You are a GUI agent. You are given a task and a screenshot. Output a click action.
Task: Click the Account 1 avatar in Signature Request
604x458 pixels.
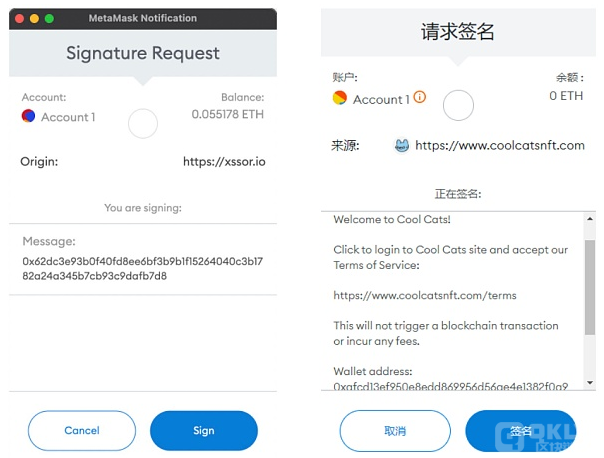tap(29, 116)
